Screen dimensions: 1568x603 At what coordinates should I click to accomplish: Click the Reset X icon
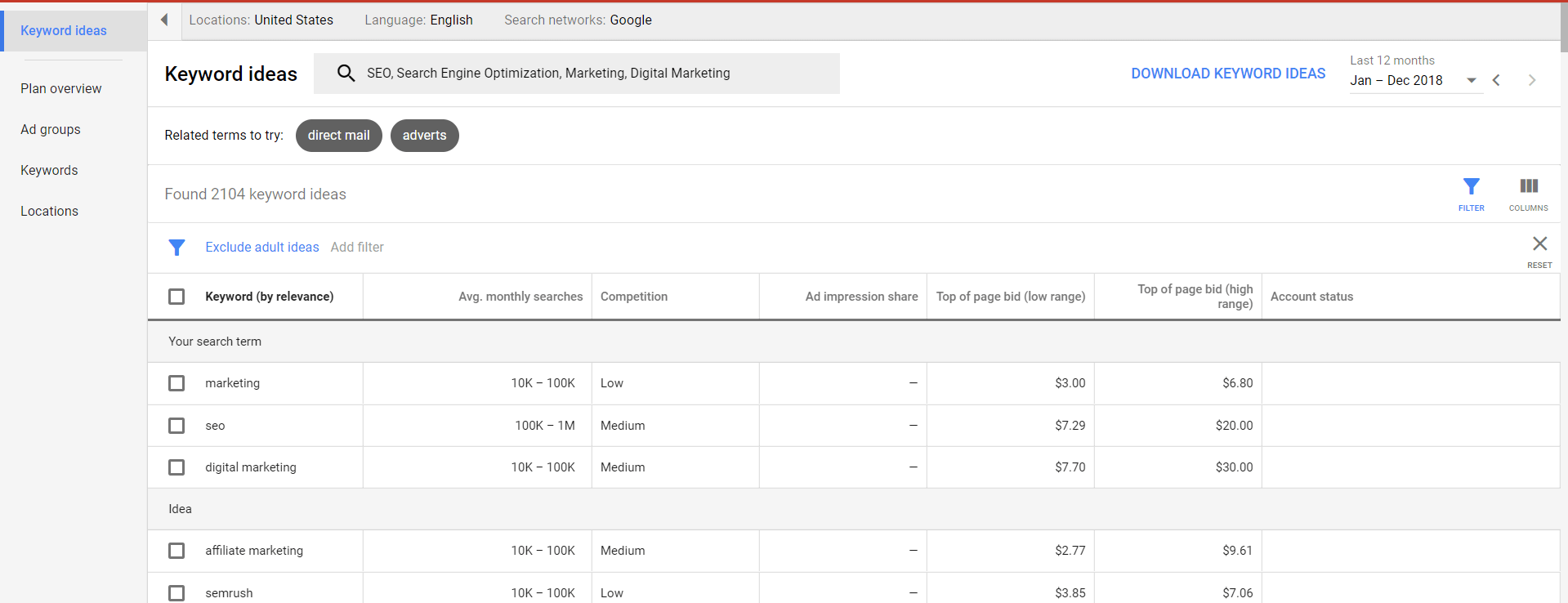[1539, 244]
